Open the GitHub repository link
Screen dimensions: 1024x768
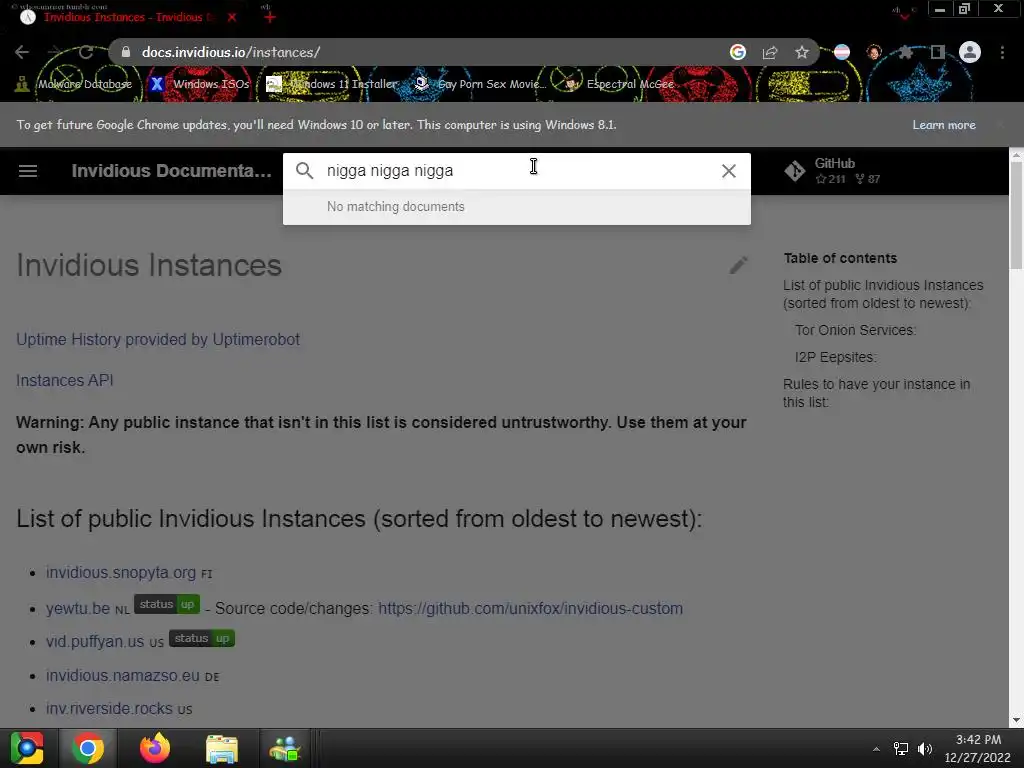pos(833,171)
